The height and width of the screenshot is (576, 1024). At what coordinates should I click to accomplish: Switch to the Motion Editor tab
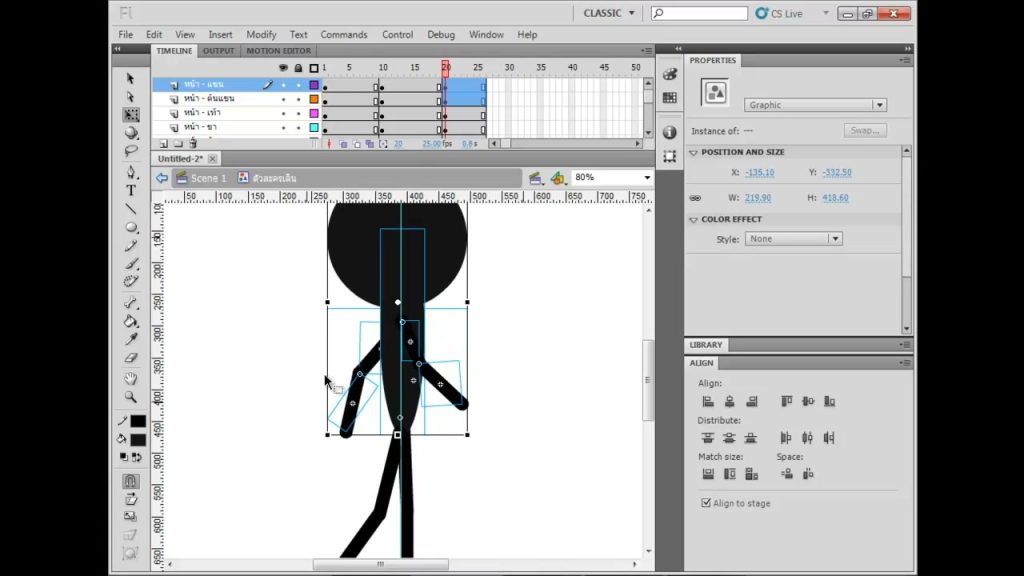pos(278,51)
